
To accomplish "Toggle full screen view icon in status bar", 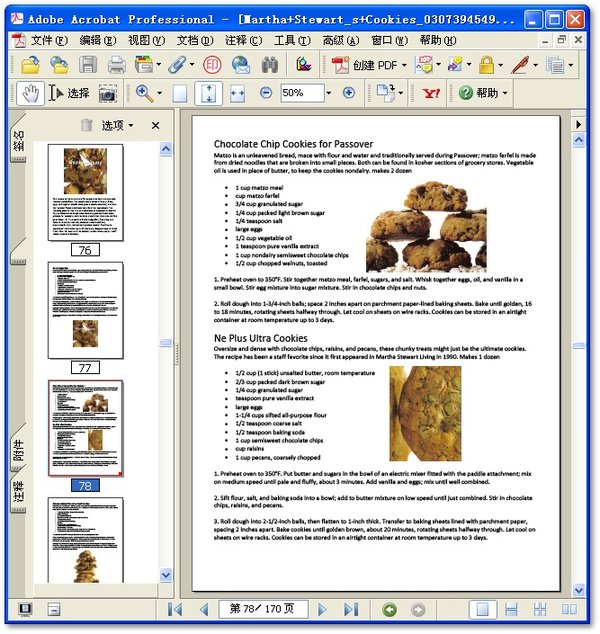I will point(25,609).
